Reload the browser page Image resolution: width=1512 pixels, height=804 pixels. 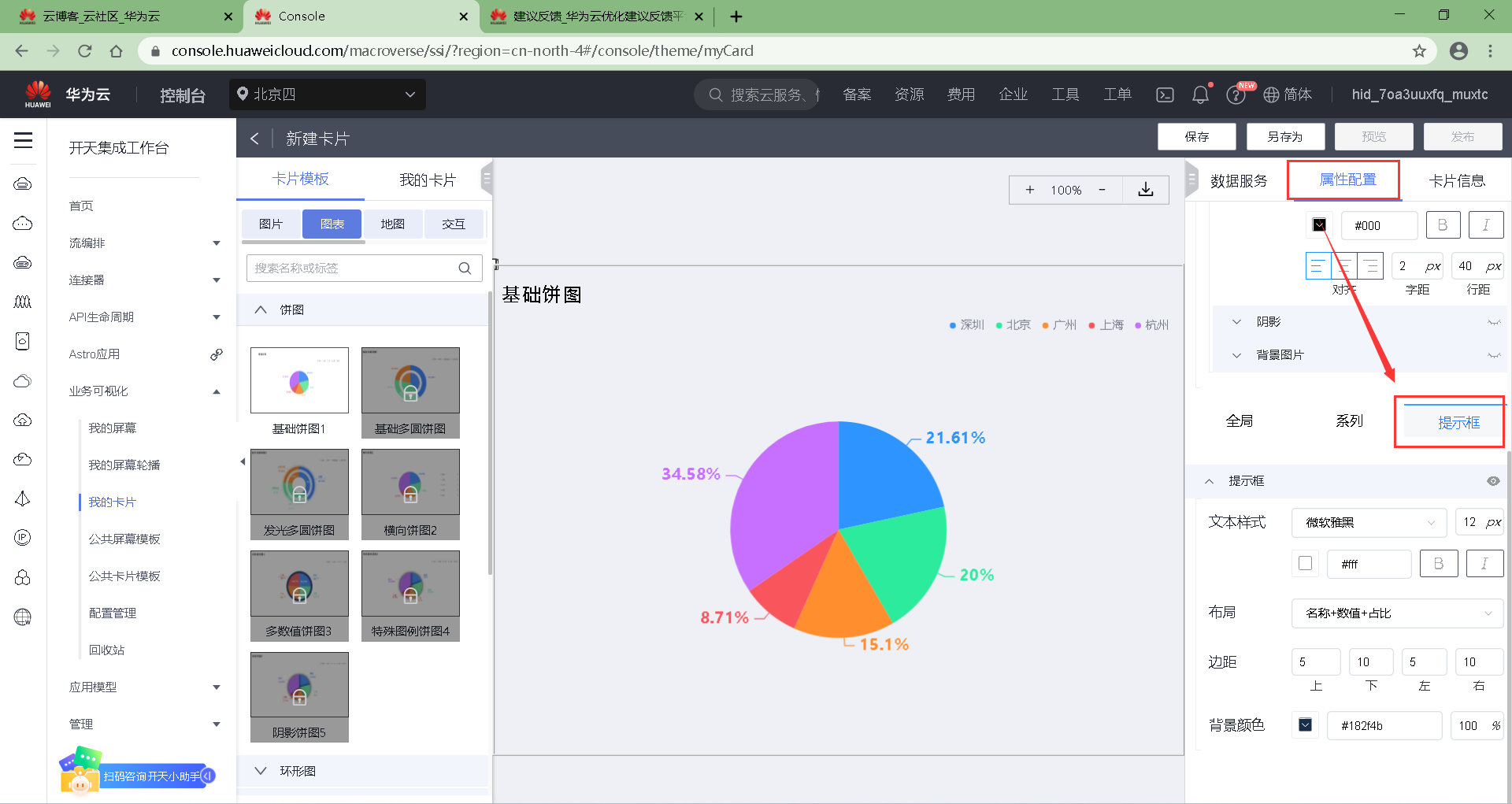click(85, 51)
